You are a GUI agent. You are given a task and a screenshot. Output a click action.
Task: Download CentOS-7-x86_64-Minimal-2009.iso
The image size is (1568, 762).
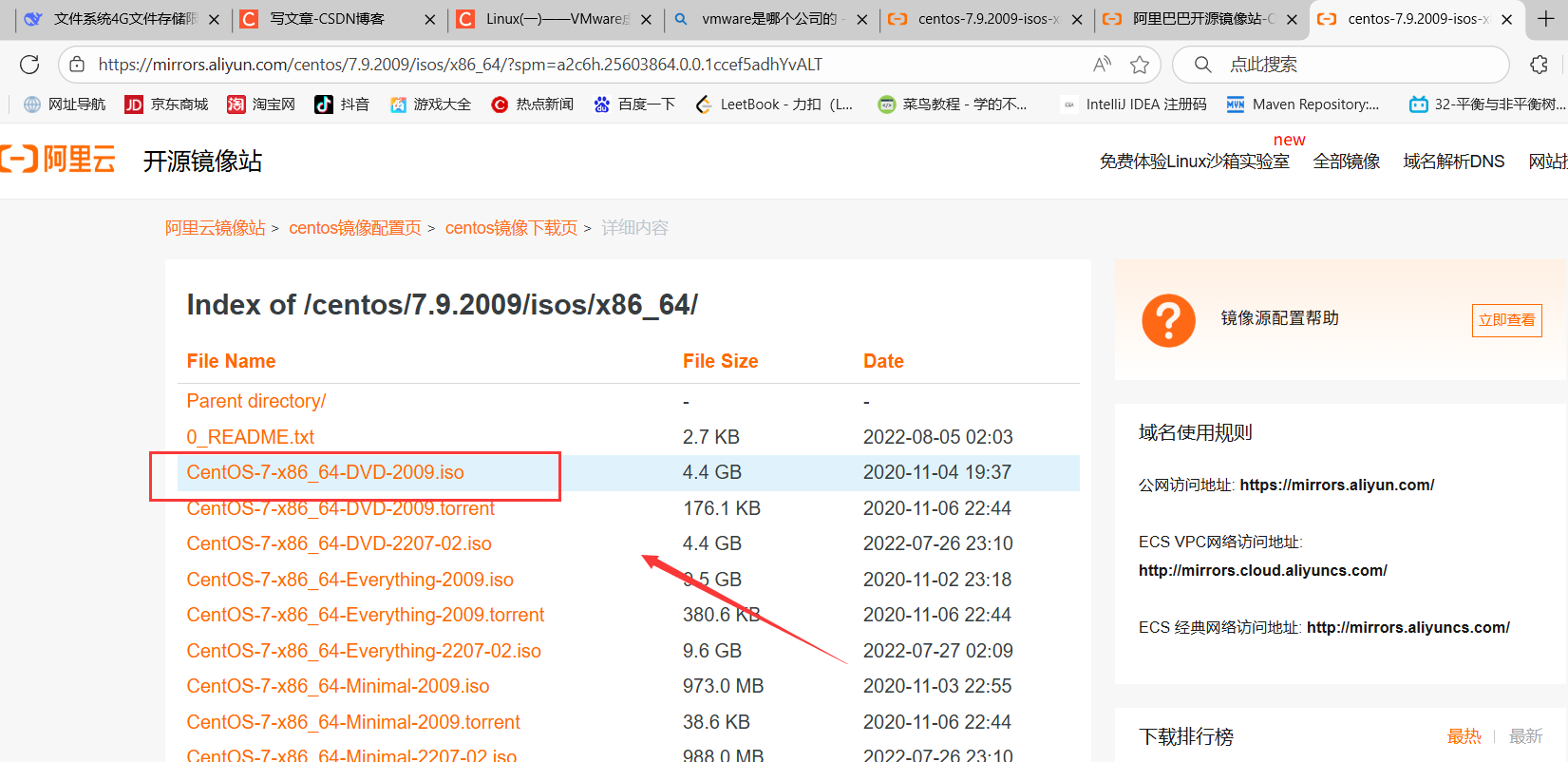click(338, 686)
